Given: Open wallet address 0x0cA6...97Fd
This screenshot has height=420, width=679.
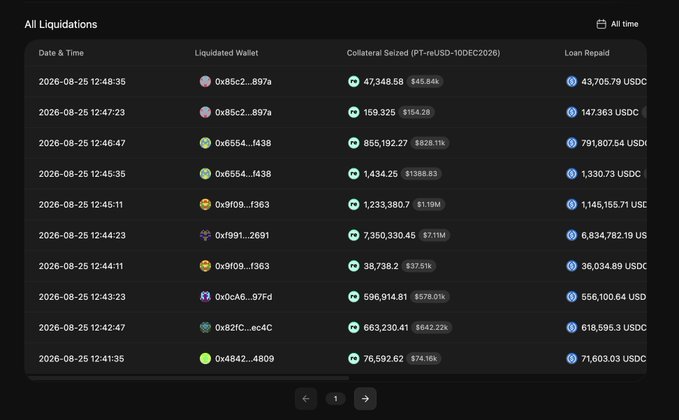Looking at the screenshot, I should [243, 297].
